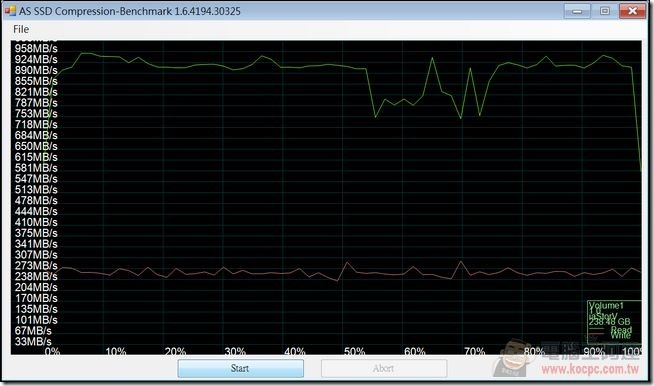Click the 20% mark on horizontal axis
The width and height of the screenshot is (654, 386).
click(x=175, y=351)
